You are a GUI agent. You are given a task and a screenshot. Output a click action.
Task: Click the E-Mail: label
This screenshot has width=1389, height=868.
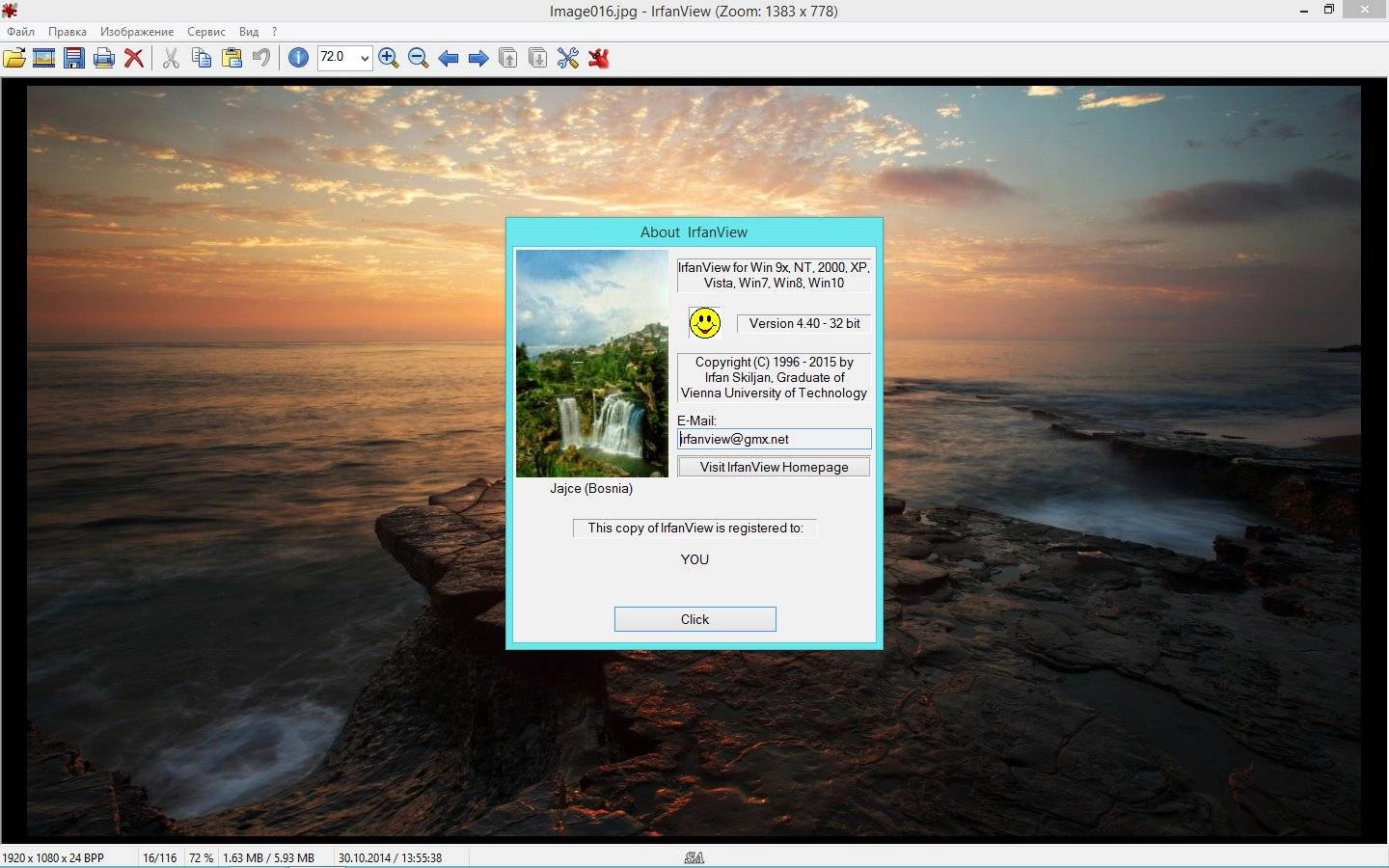[x=696, y=420]
